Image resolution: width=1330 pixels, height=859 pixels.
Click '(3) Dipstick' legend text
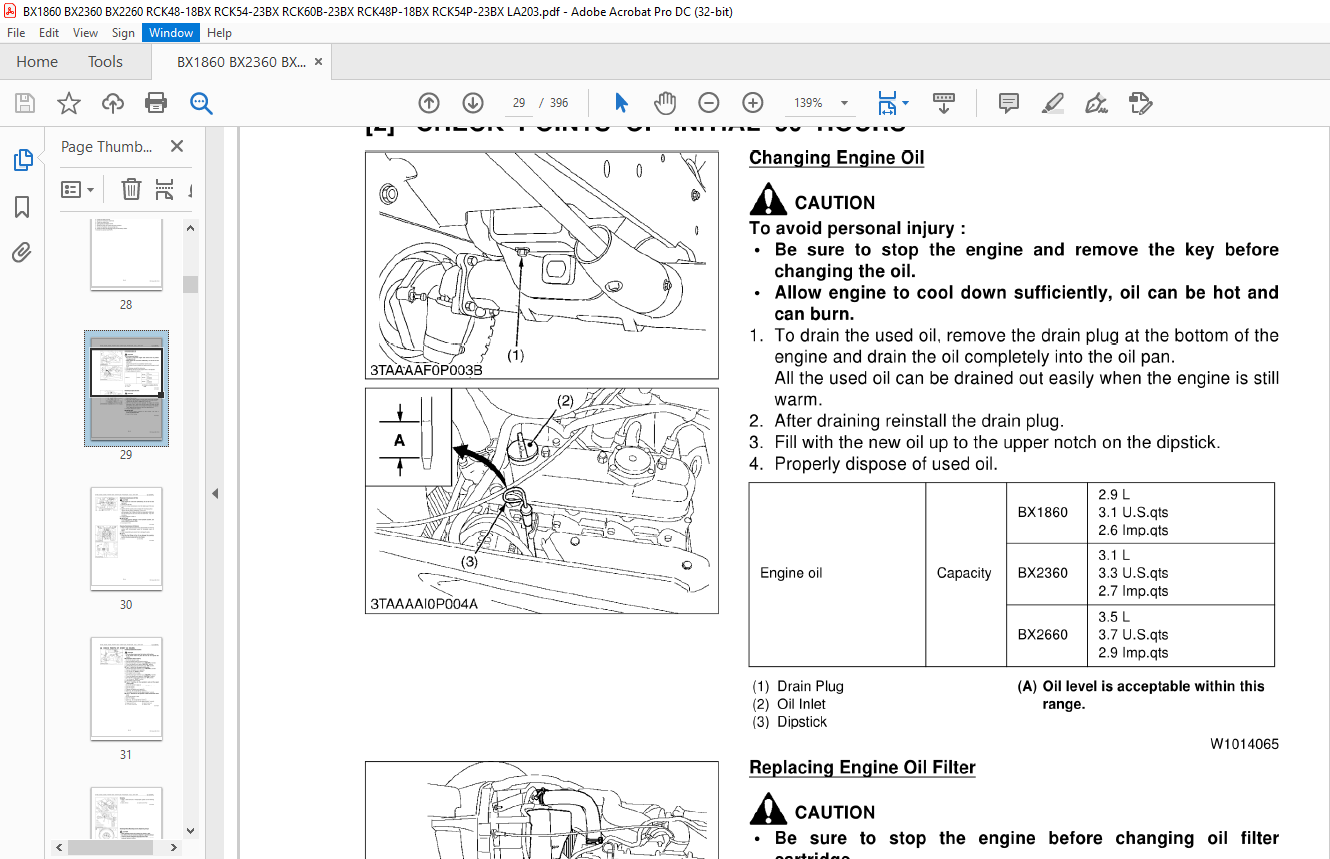[790, 722]
